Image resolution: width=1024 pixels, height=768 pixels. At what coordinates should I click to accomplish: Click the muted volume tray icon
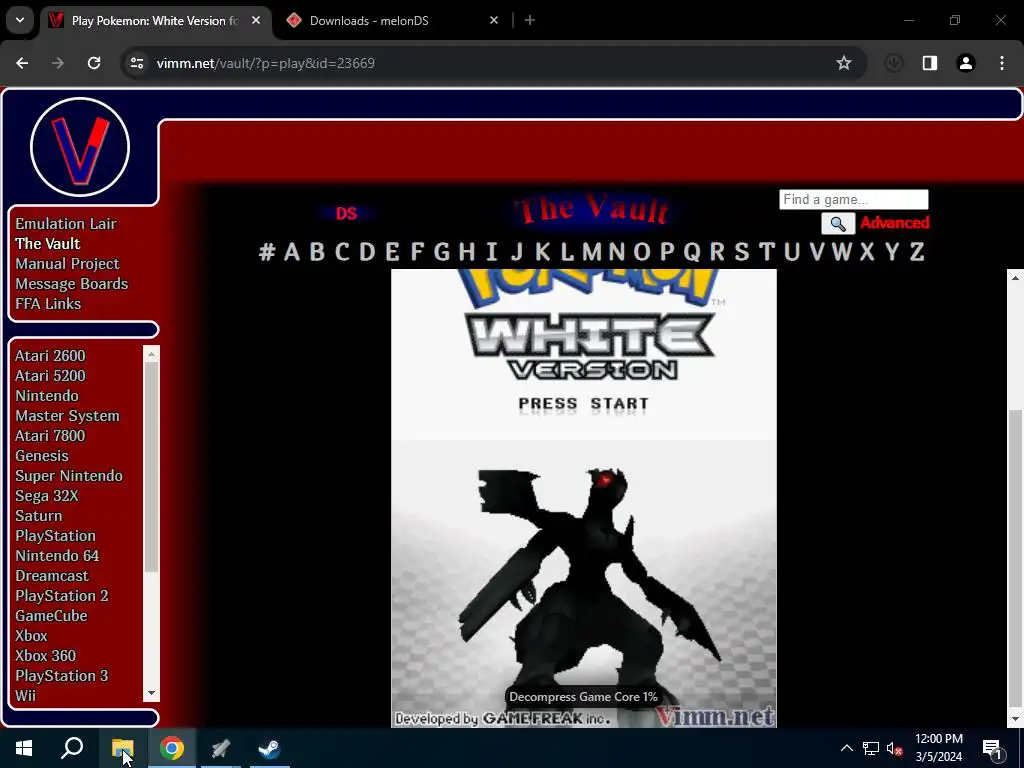(x=894, y=748)
